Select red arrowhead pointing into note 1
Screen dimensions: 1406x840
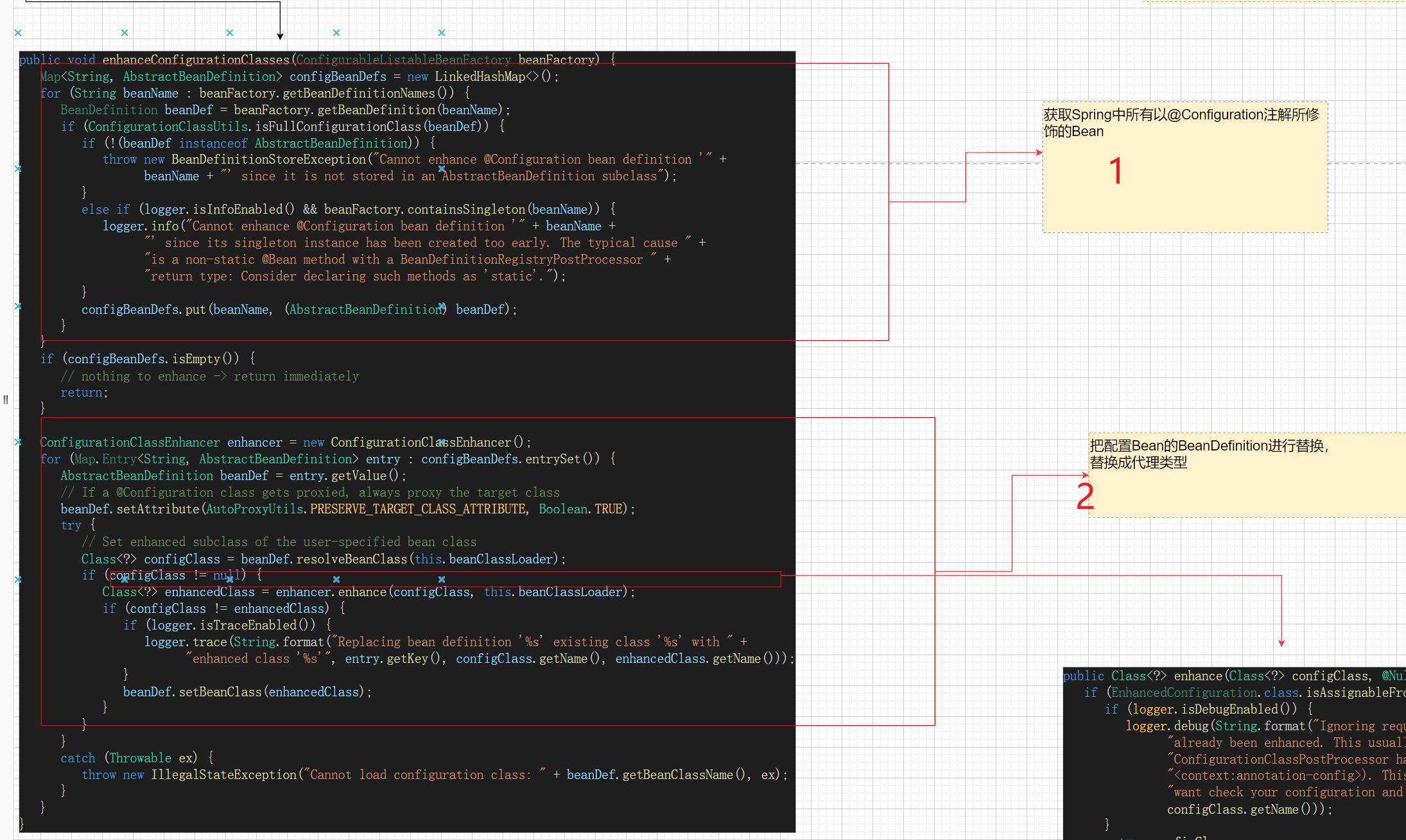point(1039,153)
